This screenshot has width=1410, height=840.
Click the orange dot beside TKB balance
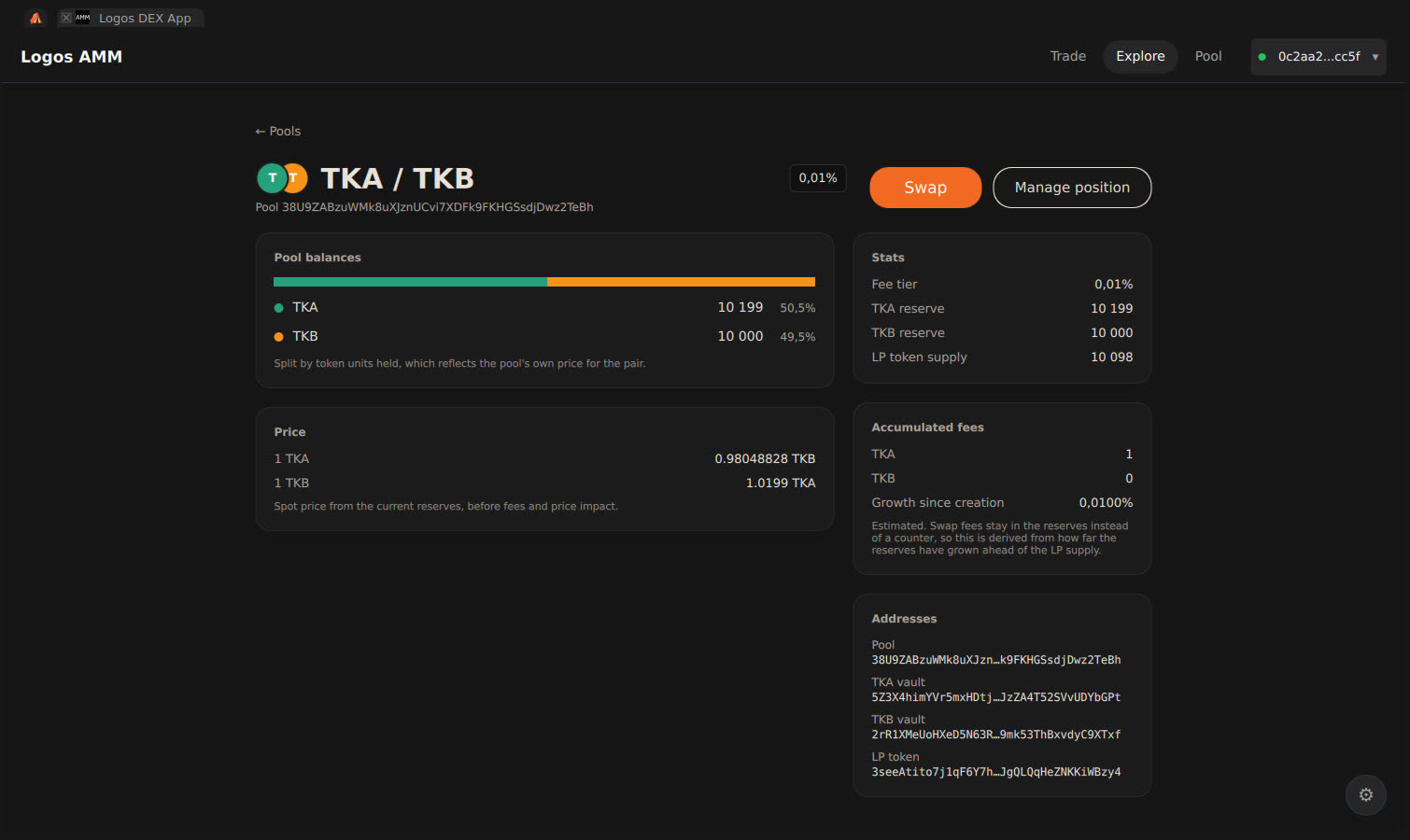click(278, 337)
